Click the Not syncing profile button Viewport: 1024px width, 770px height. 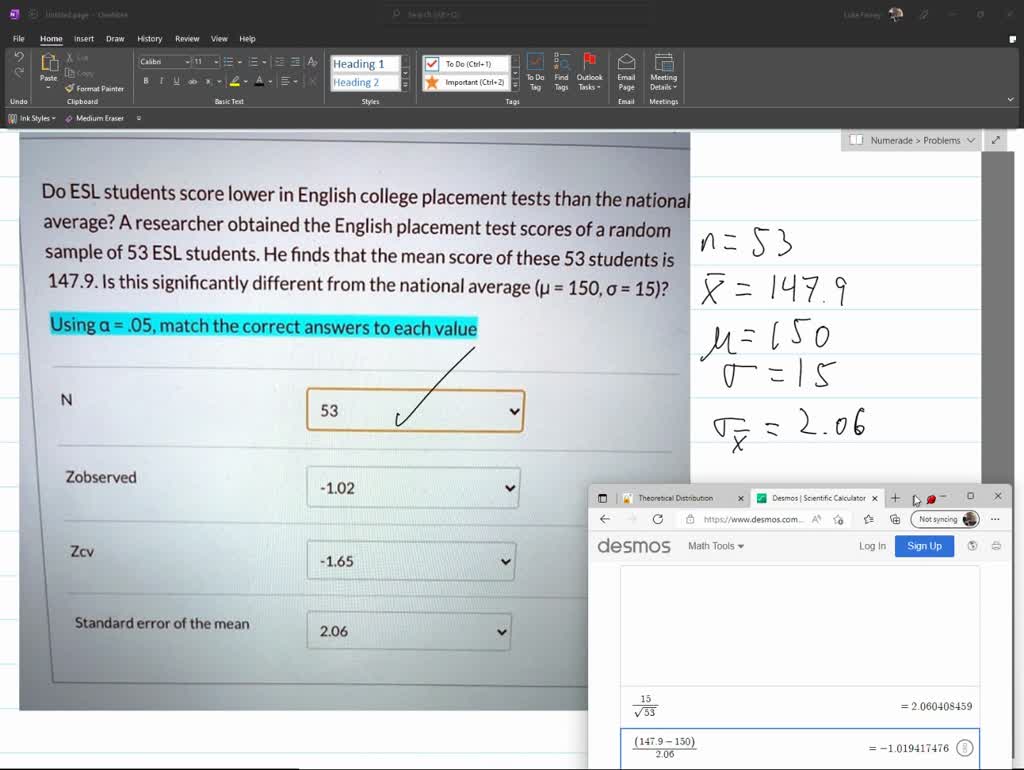click(945, 519)
